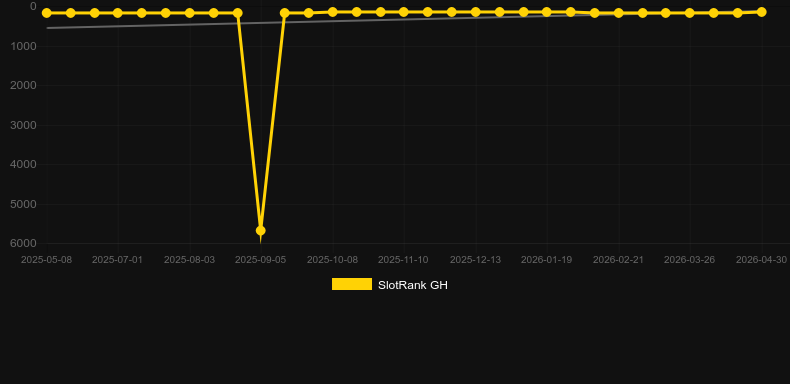Select the data point above 2026-03-26
The width and height of the screenshot is (790, 384).
pos(689,13)
